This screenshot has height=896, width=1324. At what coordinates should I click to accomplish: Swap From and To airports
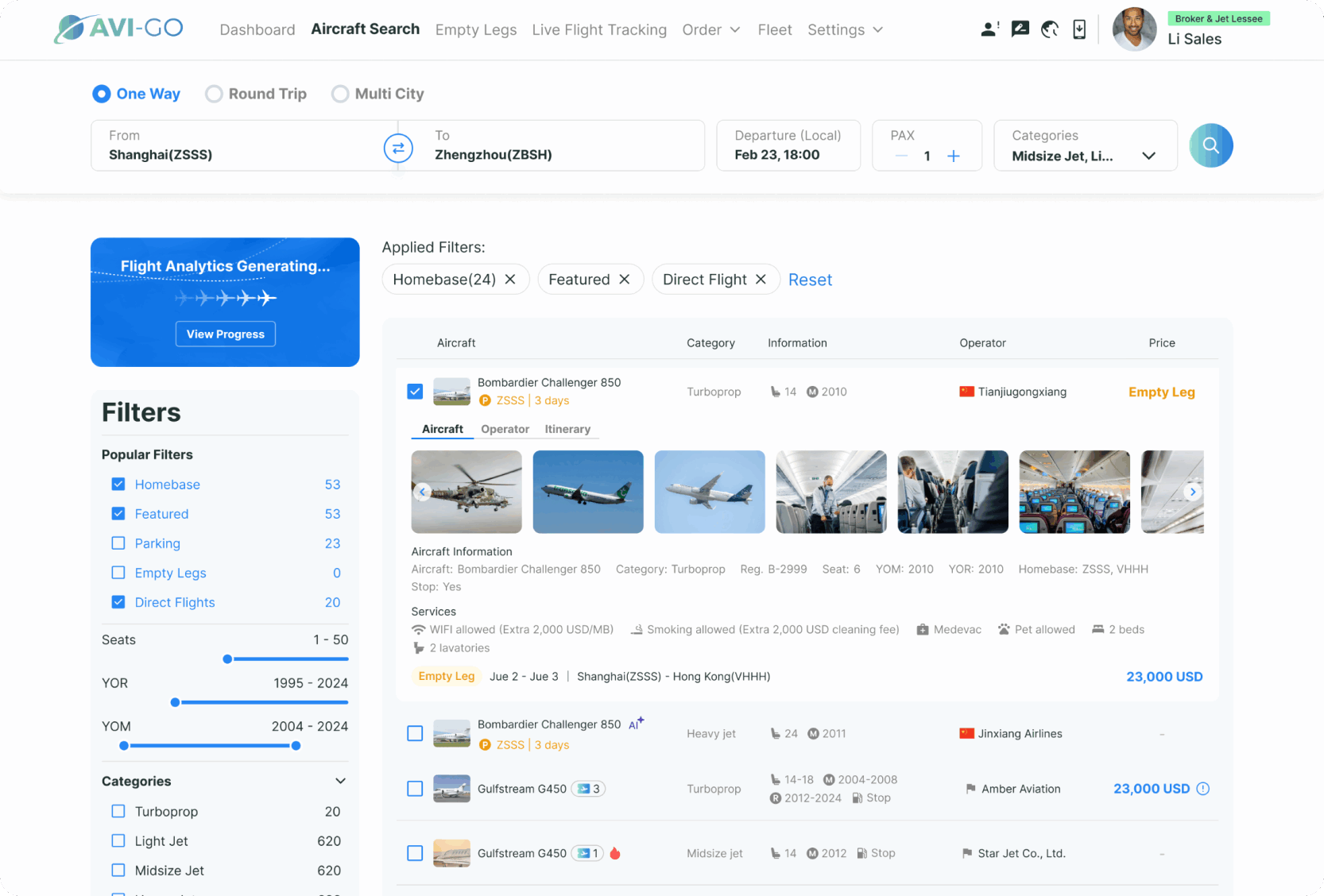tap(398, 148)
